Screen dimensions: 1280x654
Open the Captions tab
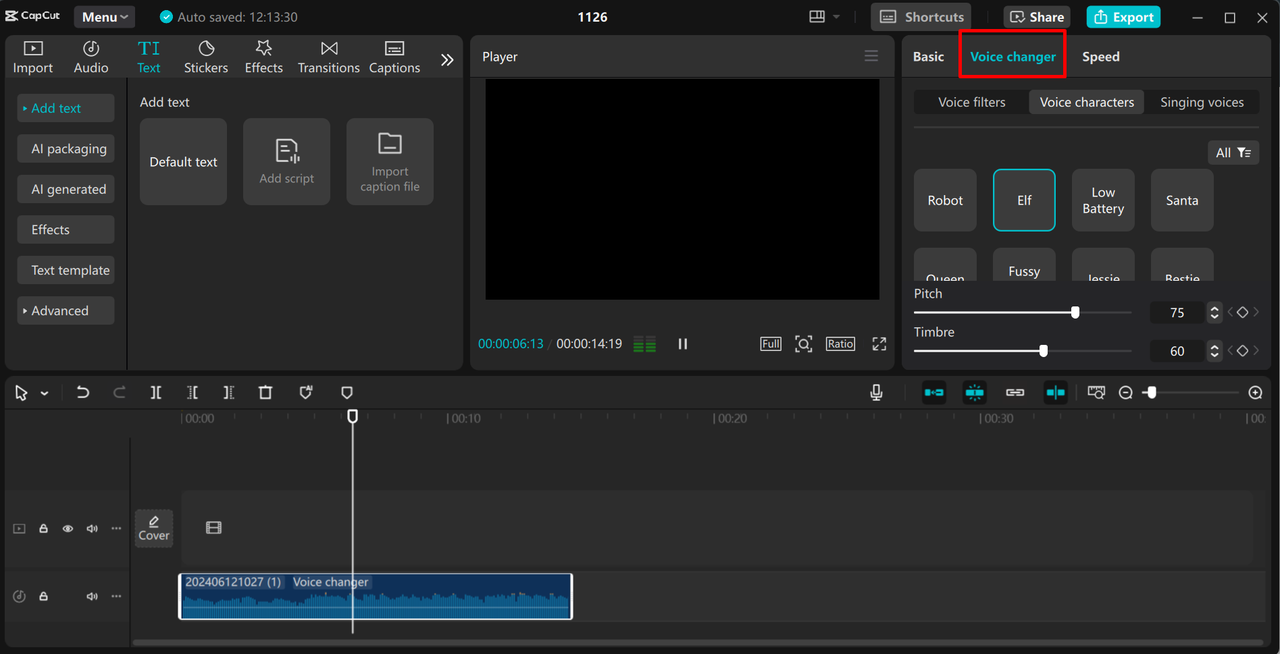pyautogui.click(x=394, y=57)
